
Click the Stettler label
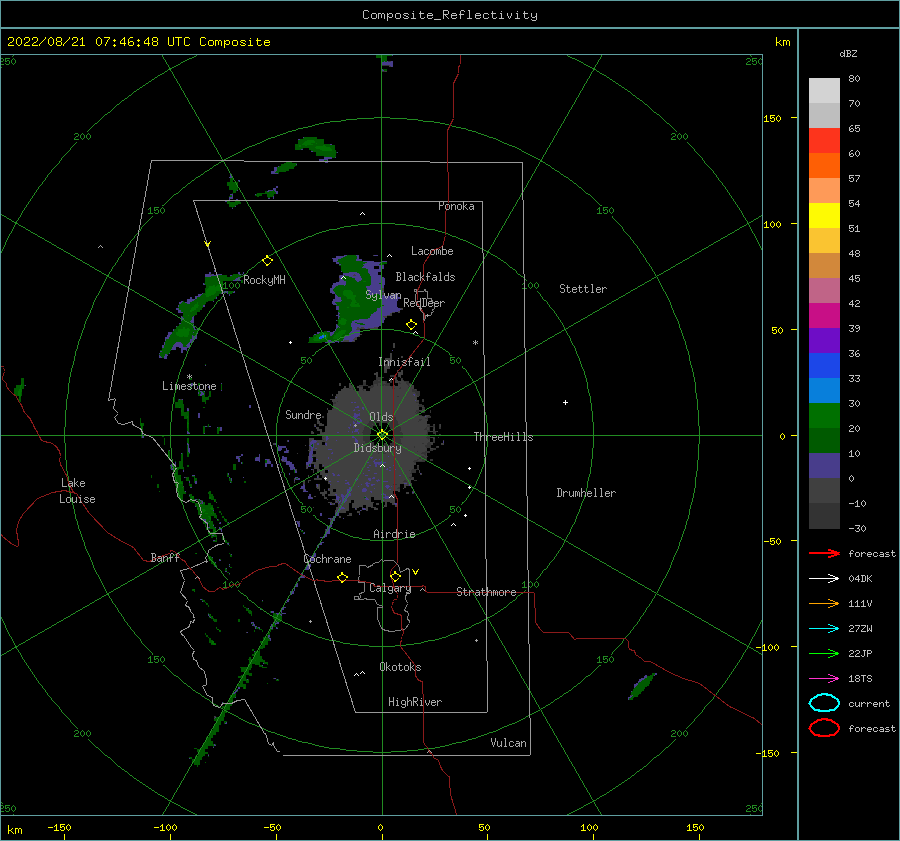583,289
